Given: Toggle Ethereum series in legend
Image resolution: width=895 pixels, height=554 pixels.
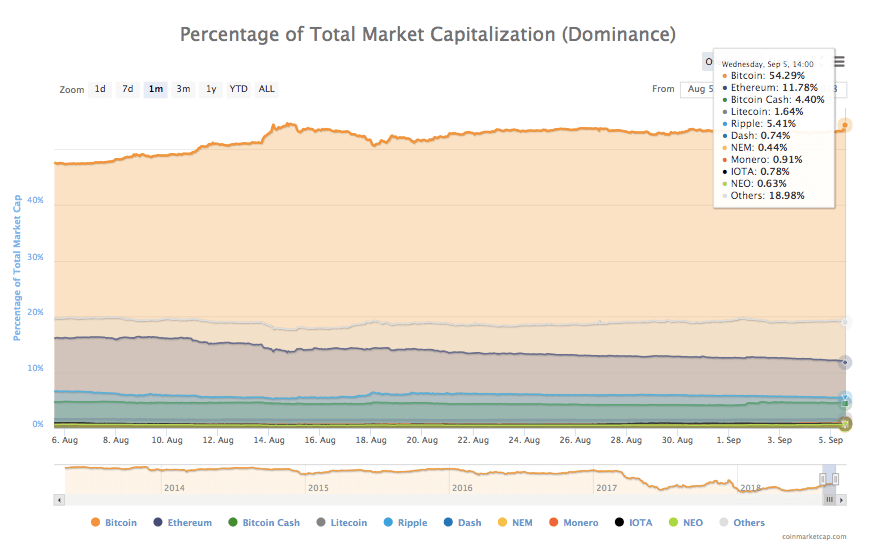Looking at the screenshot, I should [x=183, y=523].
